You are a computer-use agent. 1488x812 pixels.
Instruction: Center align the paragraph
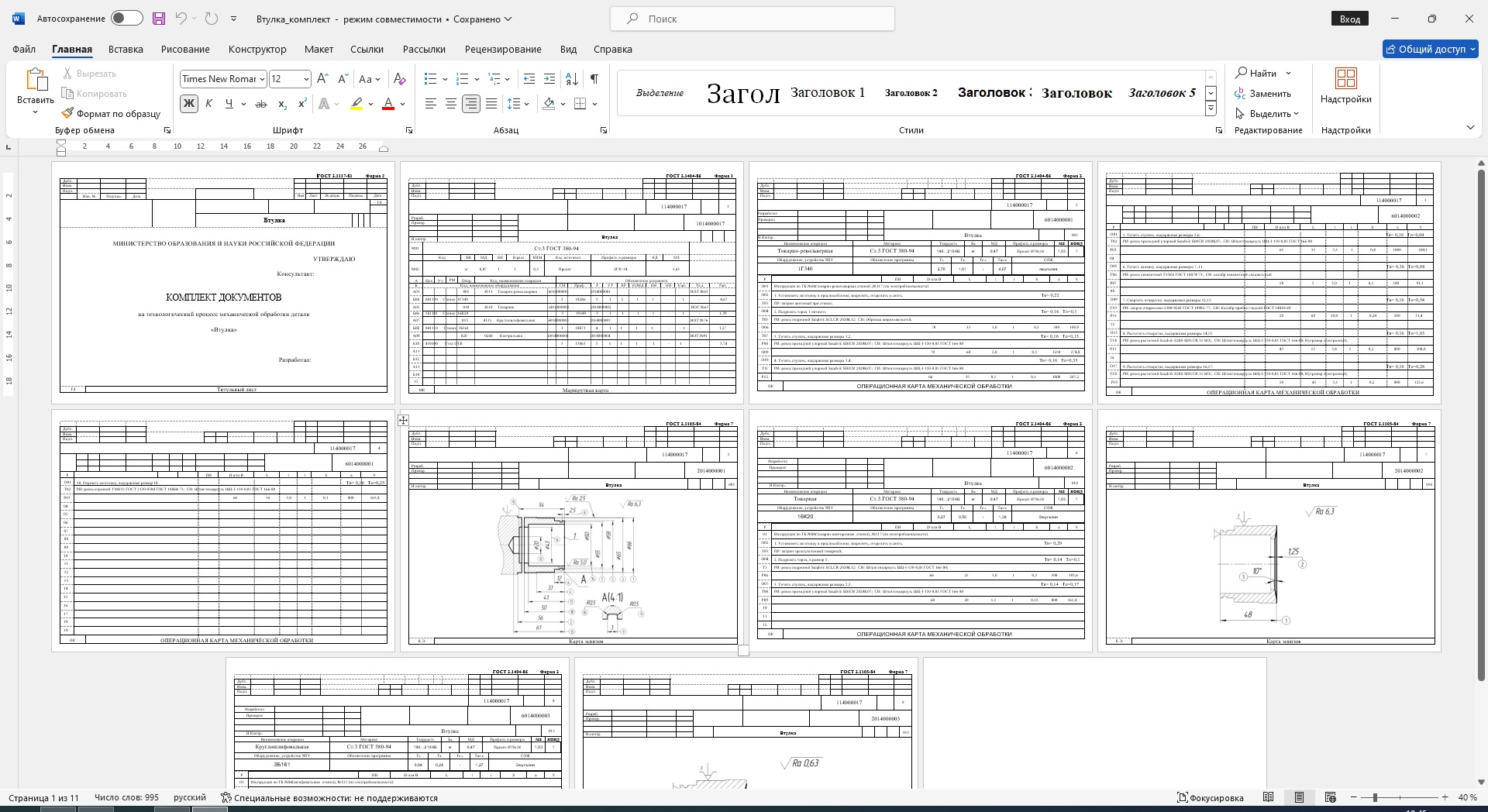point(450,104)
